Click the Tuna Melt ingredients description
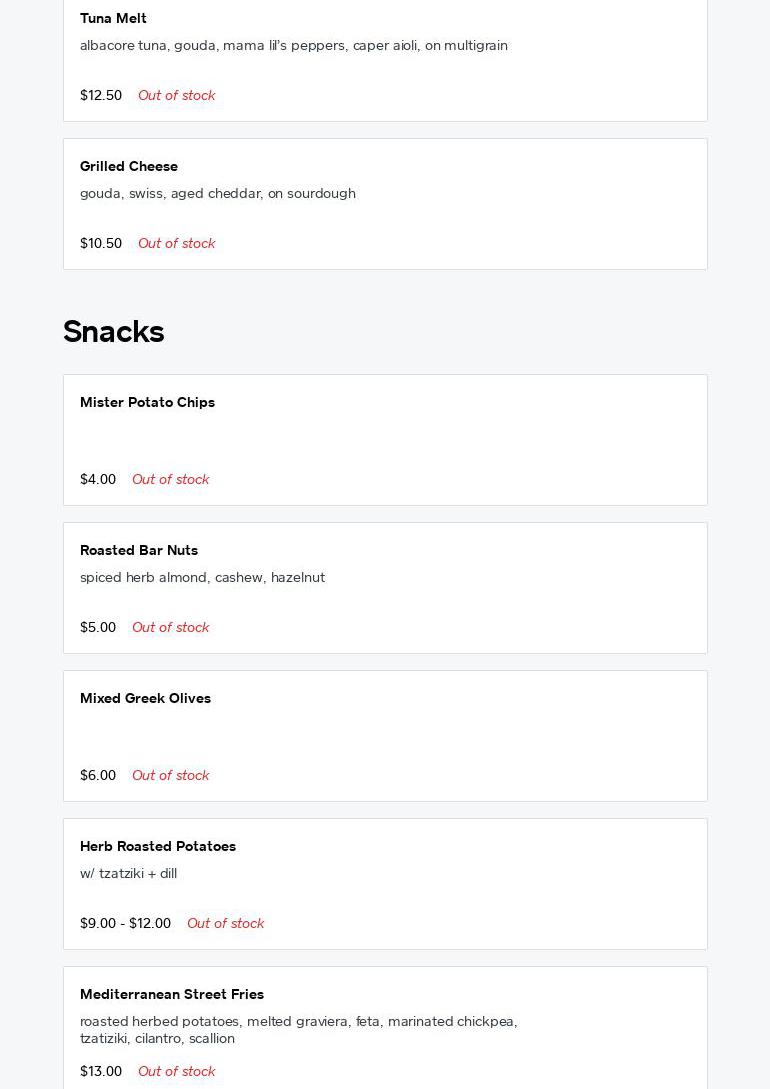 coord(294,45)
